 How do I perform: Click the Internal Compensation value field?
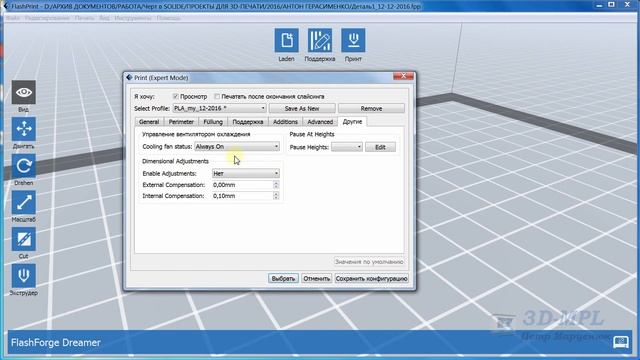pyautogui.click(x=243, y=196)
